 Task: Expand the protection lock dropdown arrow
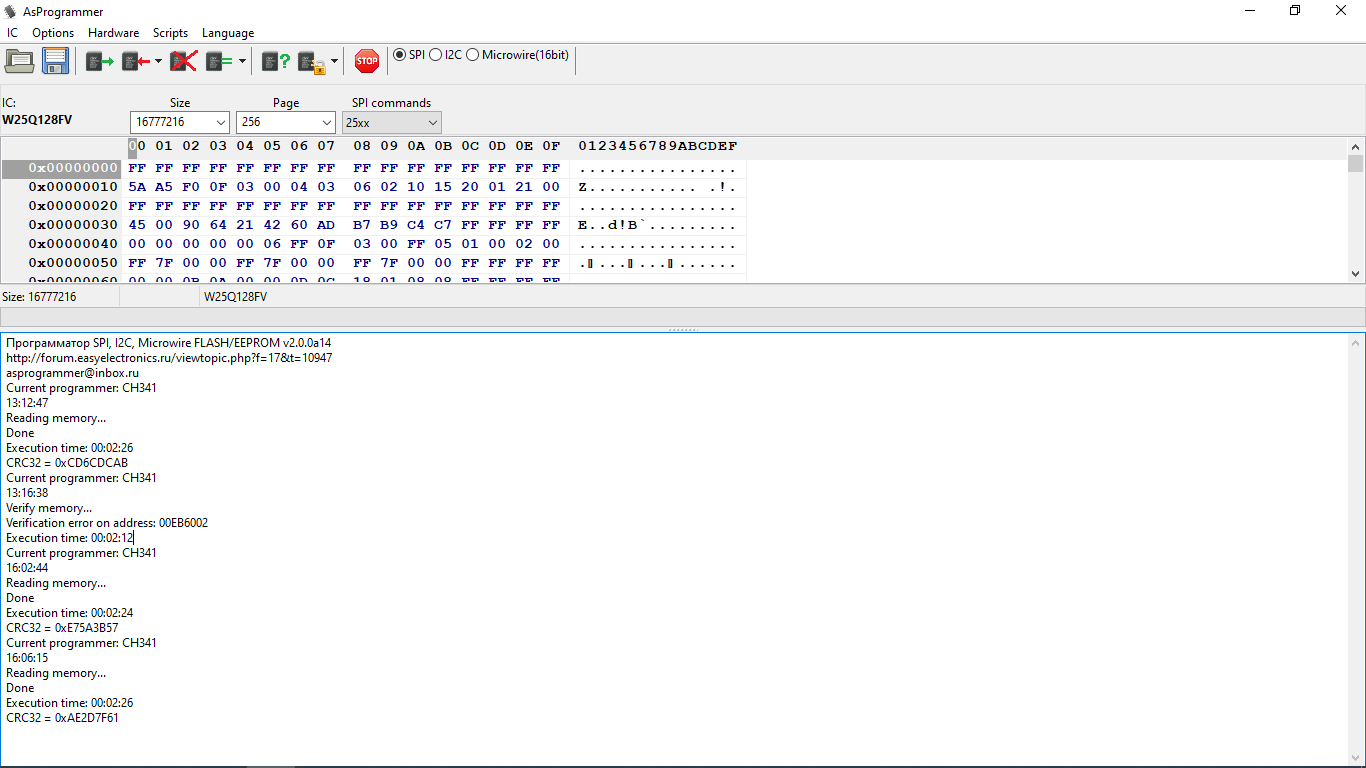point(334,62)
